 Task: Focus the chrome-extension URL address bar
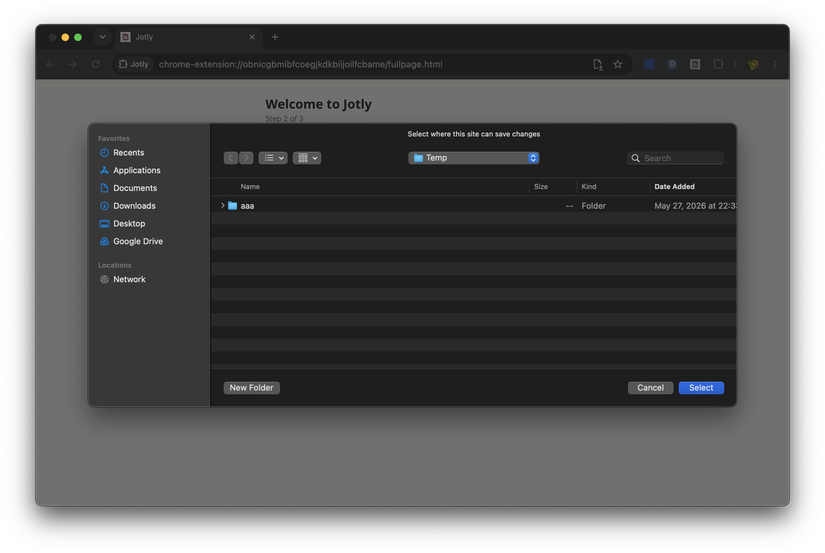pyautogui.click(x=300, y=64)
